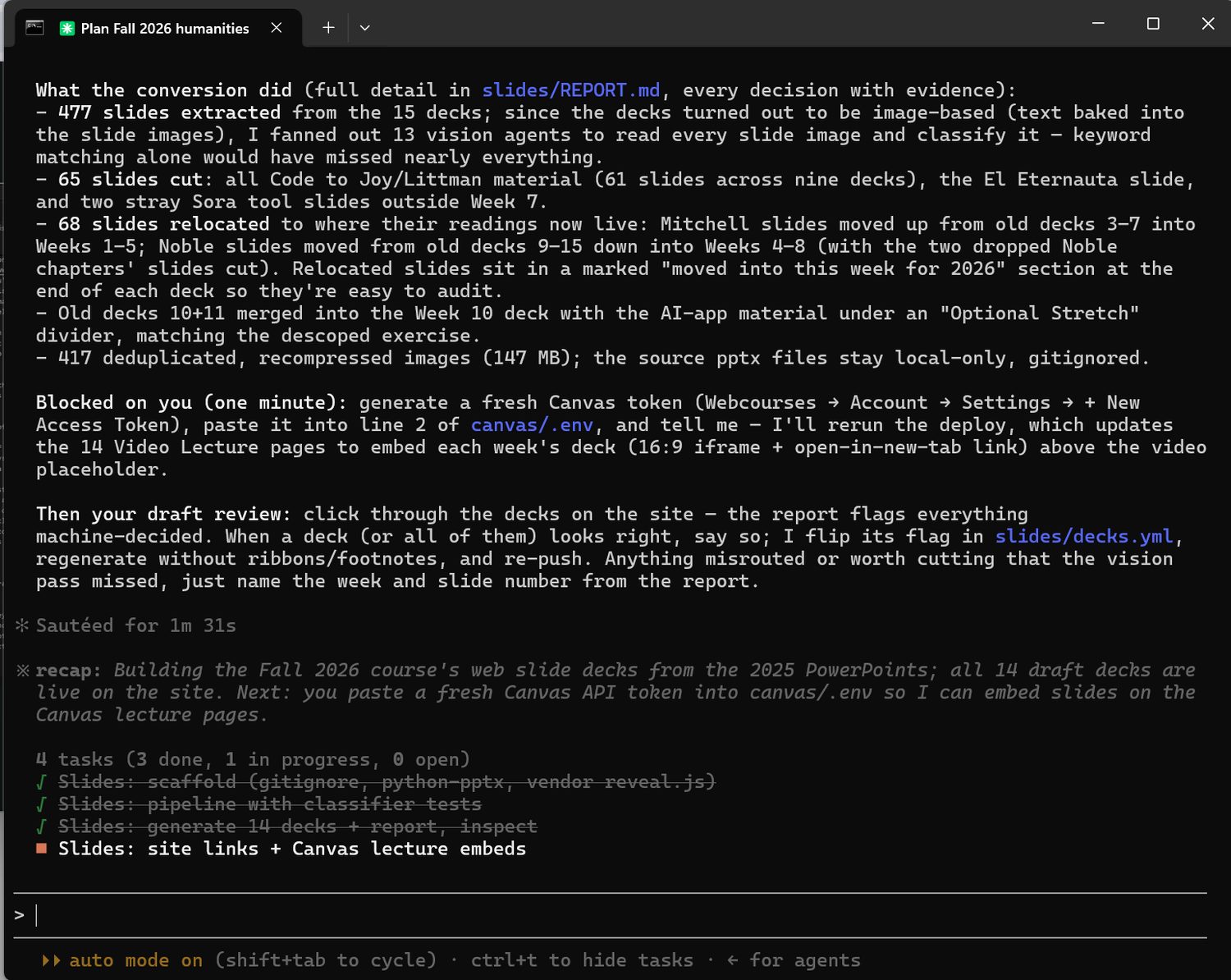The image size is (1231, 980).
Task: Click checkmark beside 'pipeline with classifier tests'
Action: point(41,804)
